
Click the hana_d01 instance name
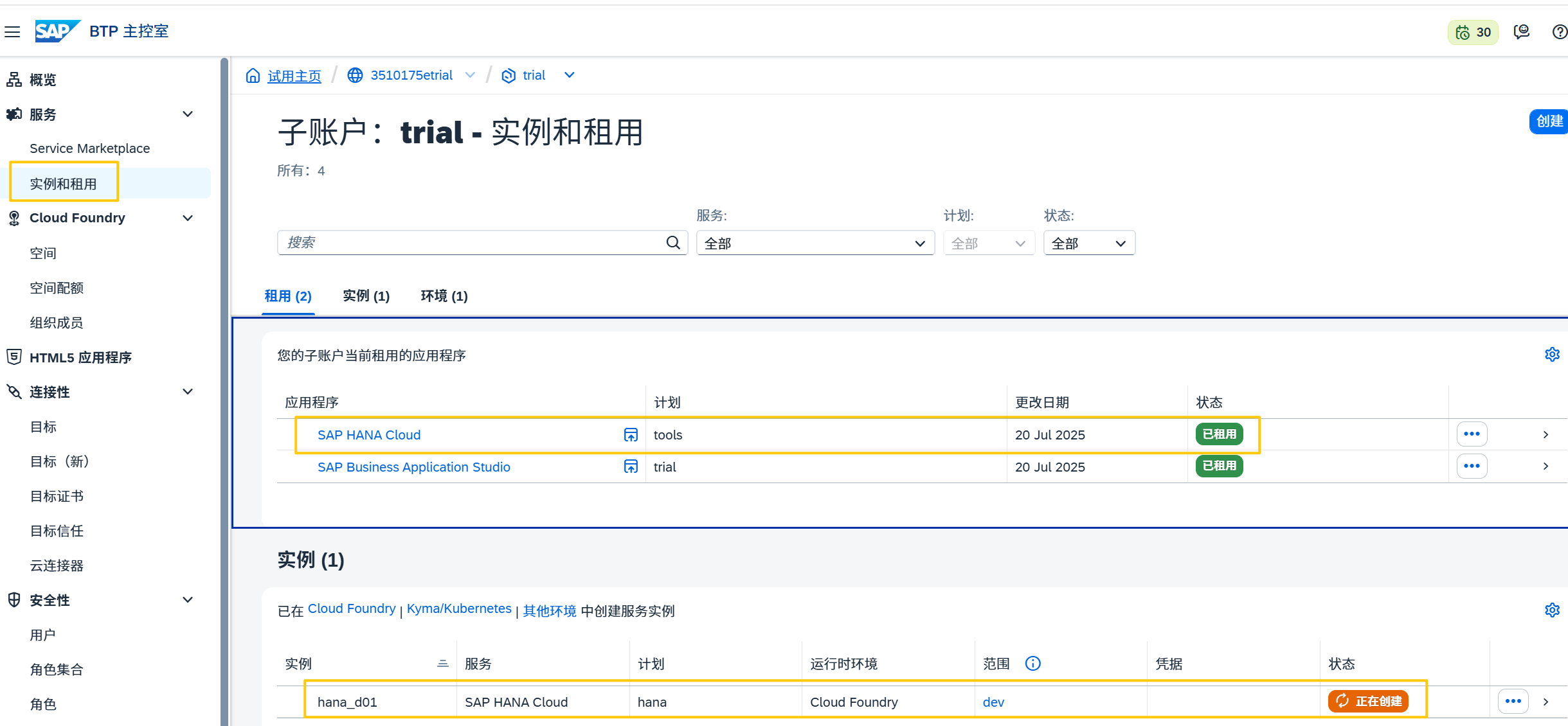tap(347, 702)
